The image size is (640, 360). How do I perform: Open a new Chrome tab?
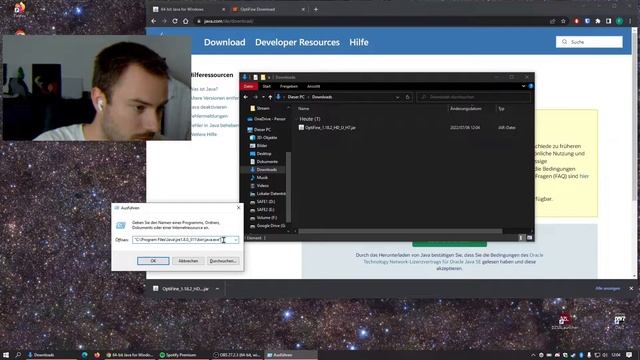[x=316, y=9]
